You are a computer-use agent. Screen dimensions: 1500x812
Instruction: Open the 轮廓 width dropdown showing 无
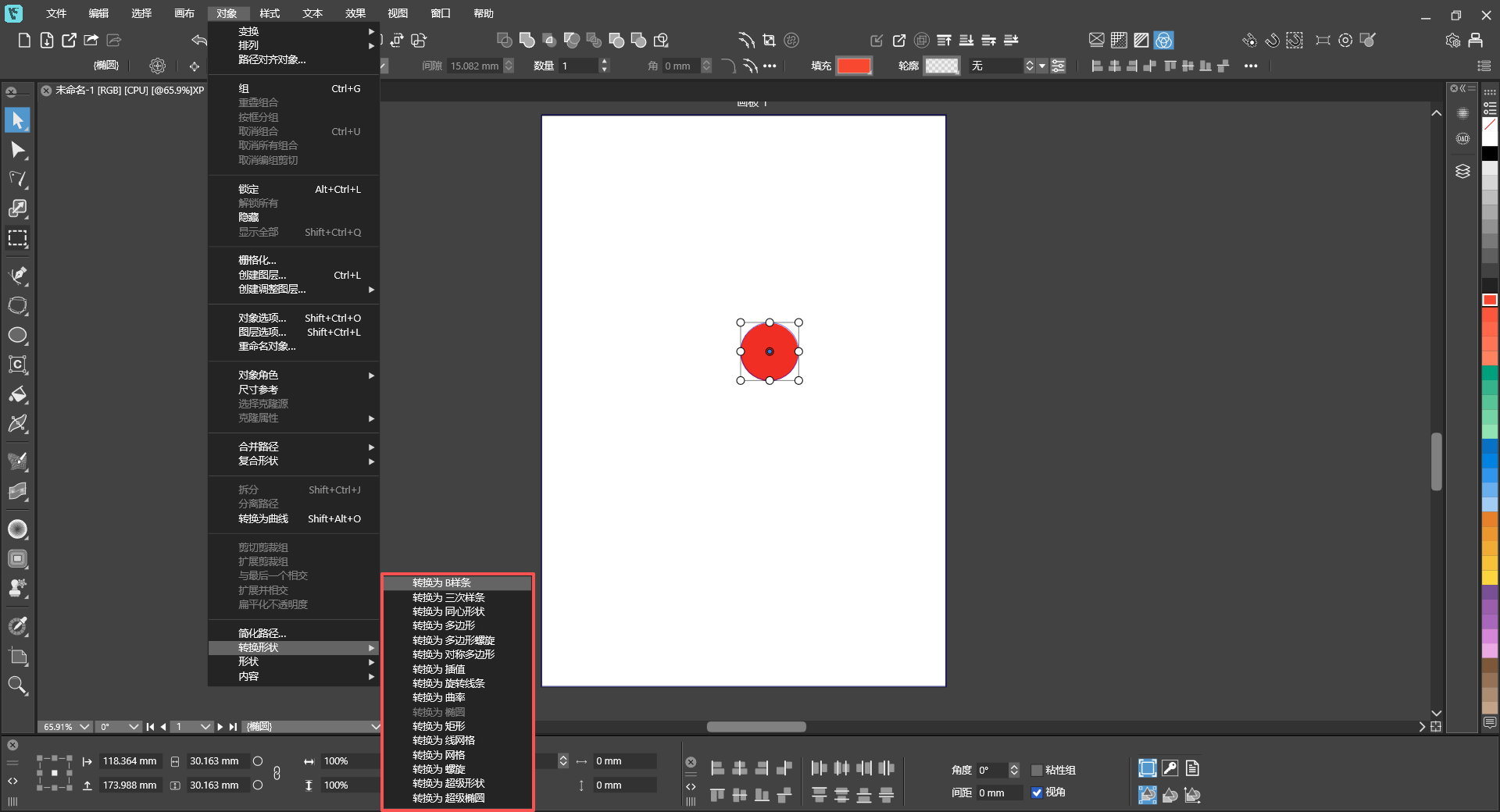coord(1042,66)
